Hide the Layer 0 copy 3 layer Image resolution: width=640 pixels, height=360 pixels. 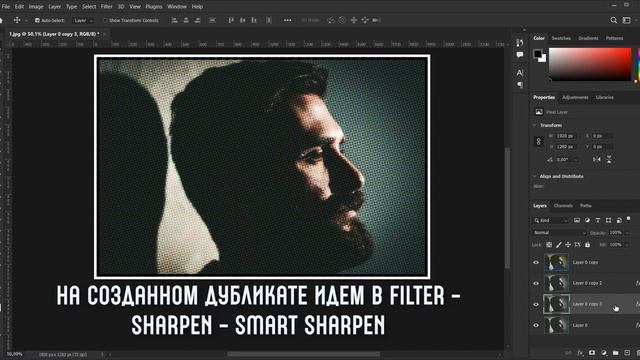click(x=536, y=304)
